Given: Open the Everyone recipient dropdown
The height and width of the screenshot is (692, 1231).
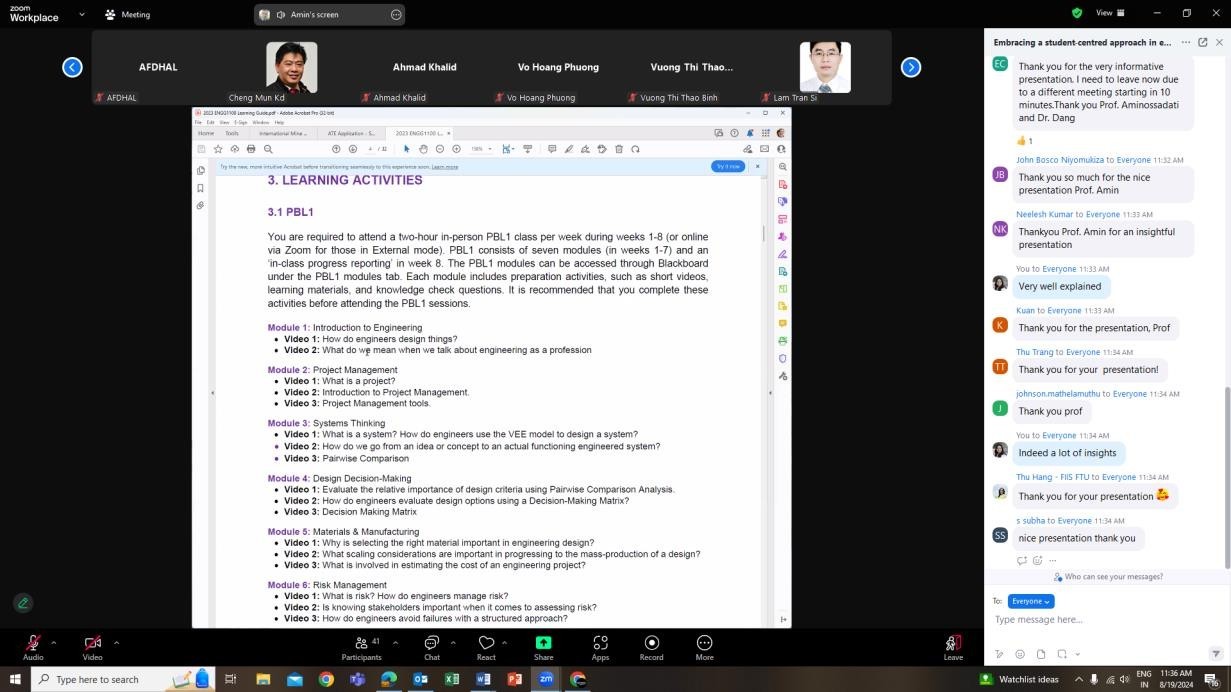Looking at the screenshot, I should coord(1030,601).
